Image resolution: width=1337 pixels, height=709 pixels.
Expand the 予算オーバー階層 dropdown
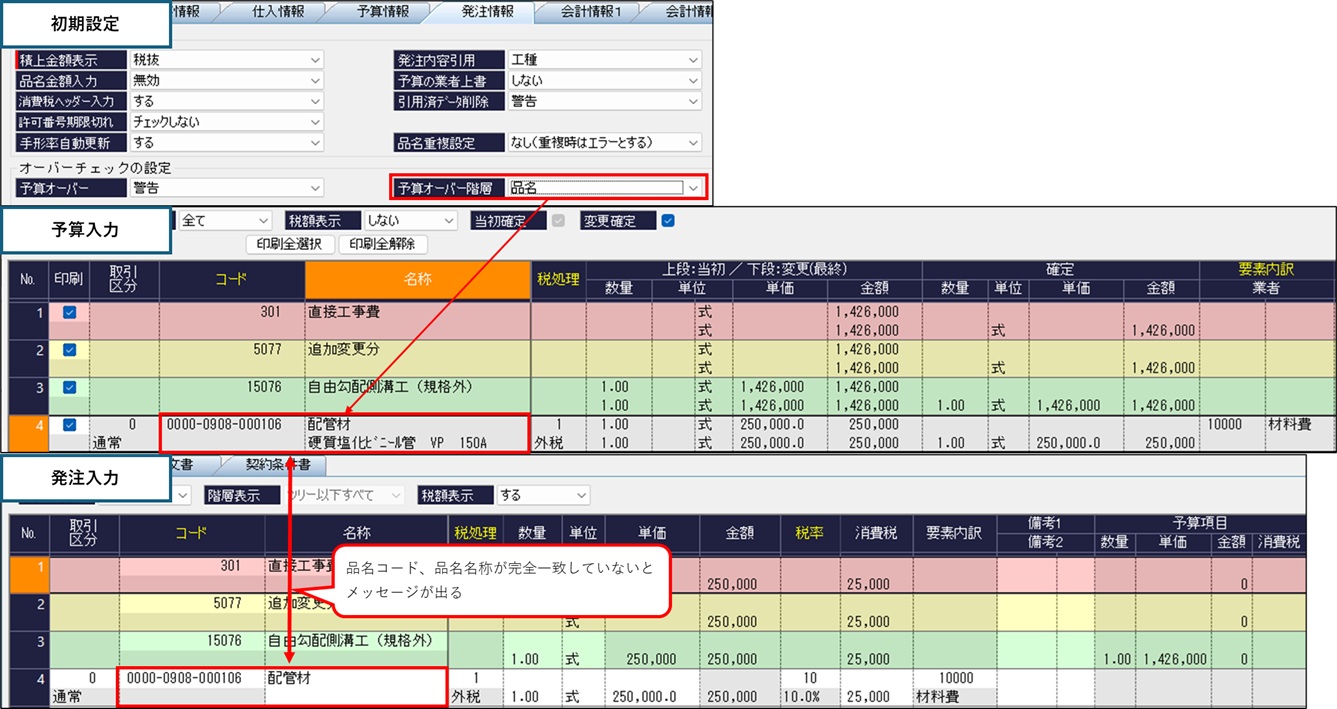pyautogui.click(x=692, y=187)
